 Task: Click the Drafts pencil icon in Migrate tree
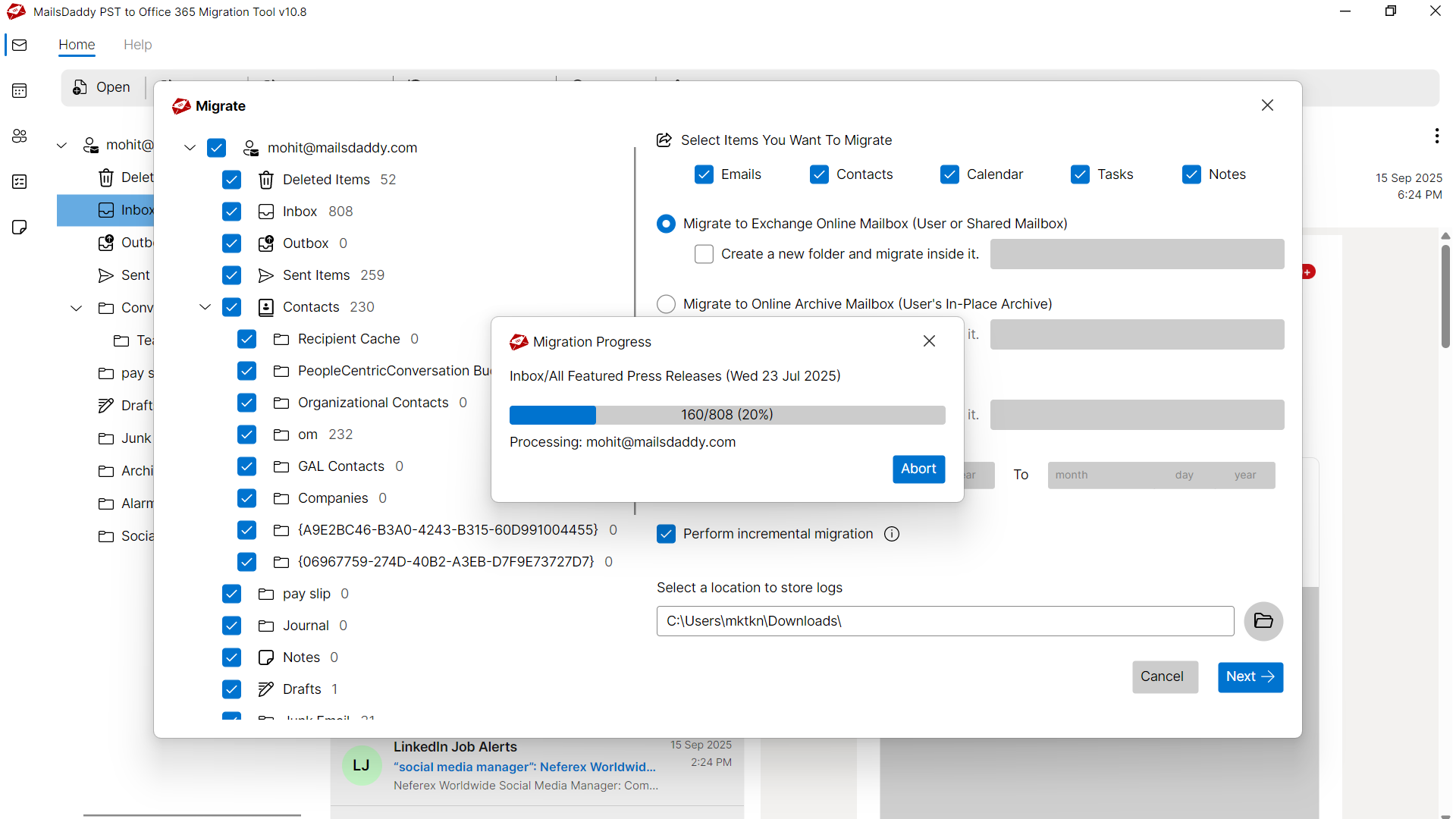pyautogui.click(x=266, y=689)
